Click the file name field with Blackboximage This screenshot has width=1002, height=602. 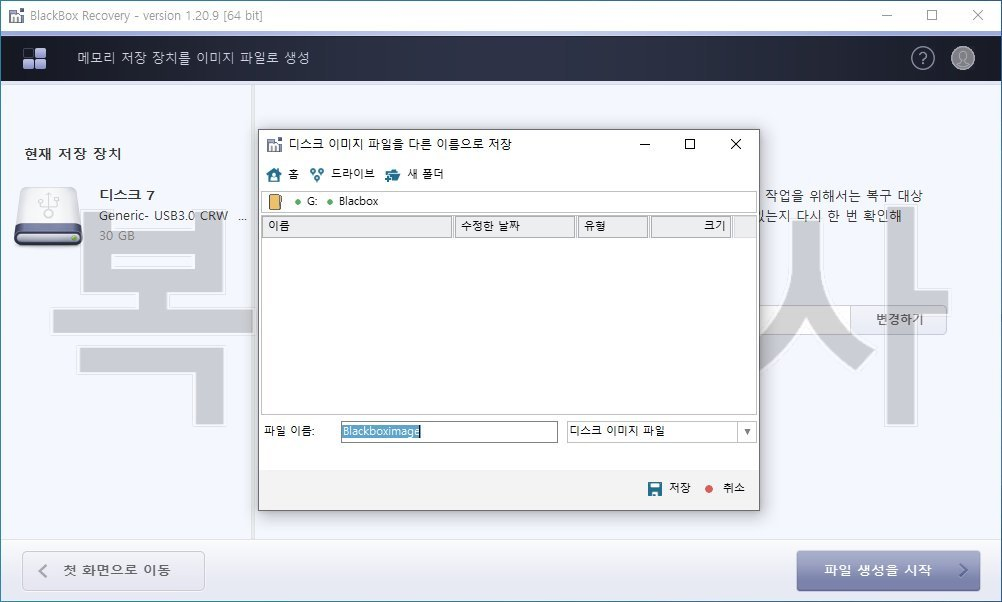tap(449, 431)
